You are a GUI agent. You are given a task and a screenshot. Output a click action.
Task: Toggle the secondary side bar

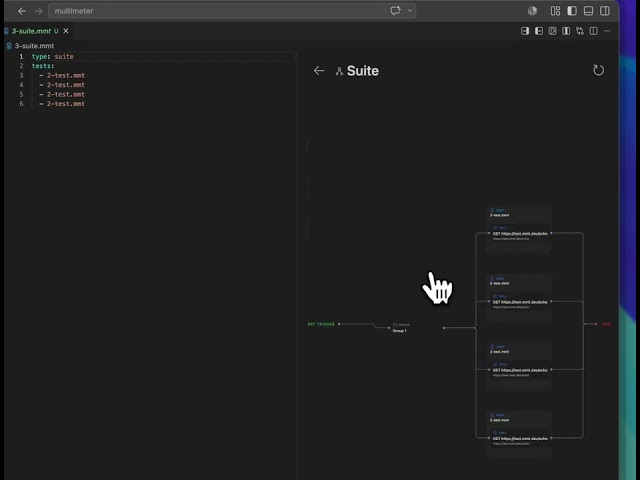tap(604, 11)
